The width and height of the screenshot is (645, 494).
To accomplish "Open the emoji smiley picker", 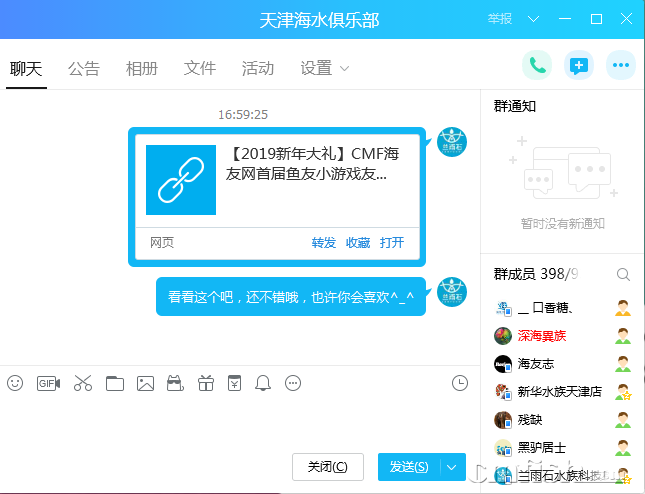I will (15, 383).
